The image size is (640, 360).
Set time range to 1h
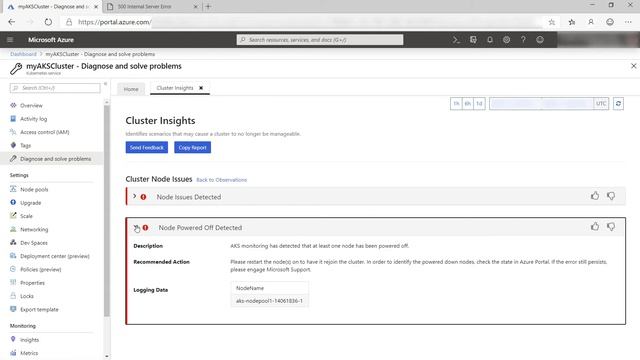pos(456,104)
